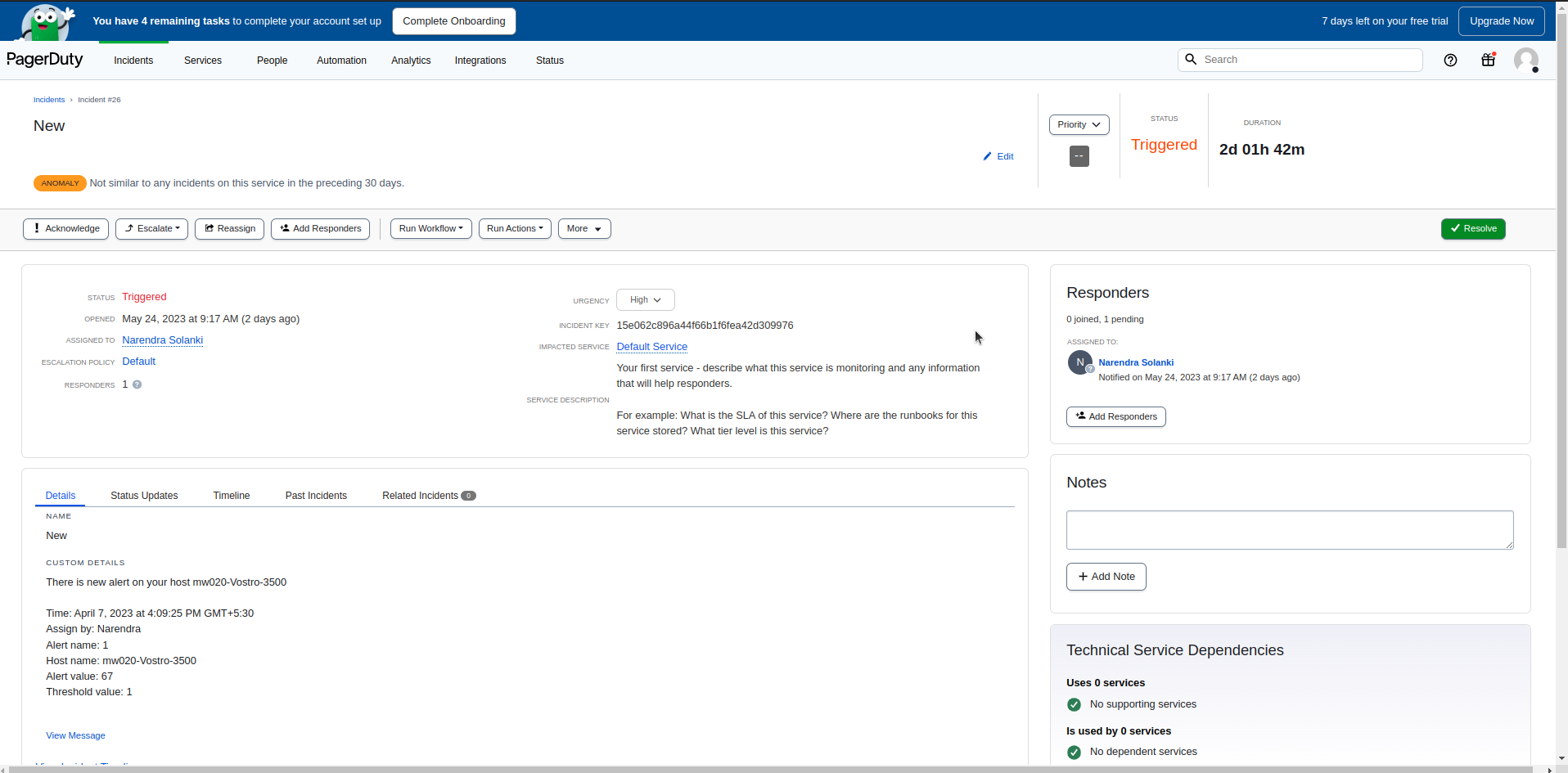Open the user avatar menu
Screen dimensions: 1568x773
1526,60
